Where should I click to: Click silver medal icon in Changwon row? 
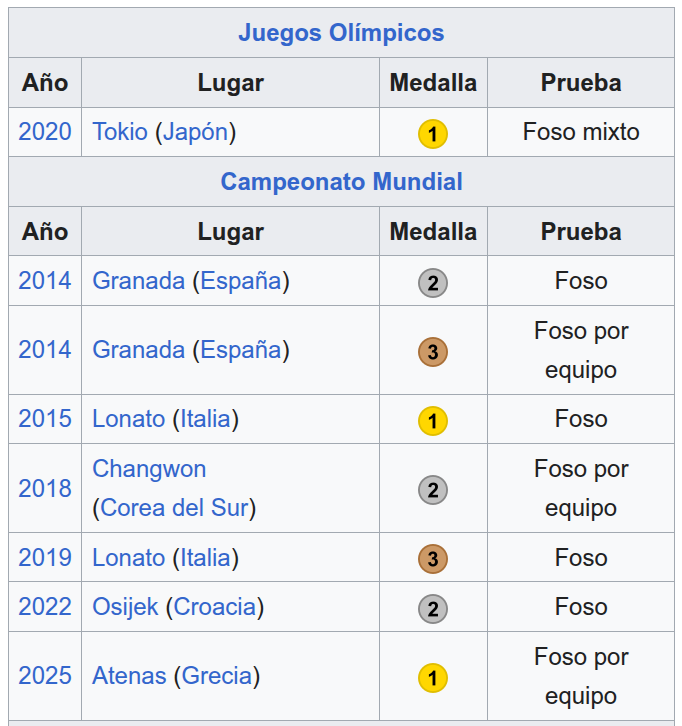(432, 490)
